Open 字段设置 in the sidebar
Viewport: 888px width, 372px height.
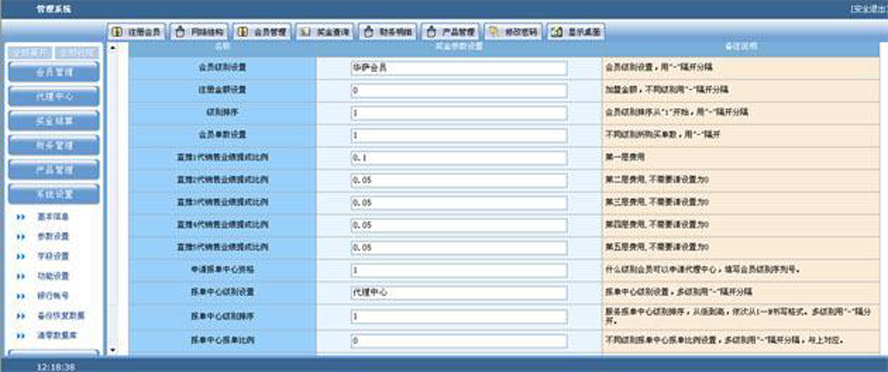click(x=53, y=256)
